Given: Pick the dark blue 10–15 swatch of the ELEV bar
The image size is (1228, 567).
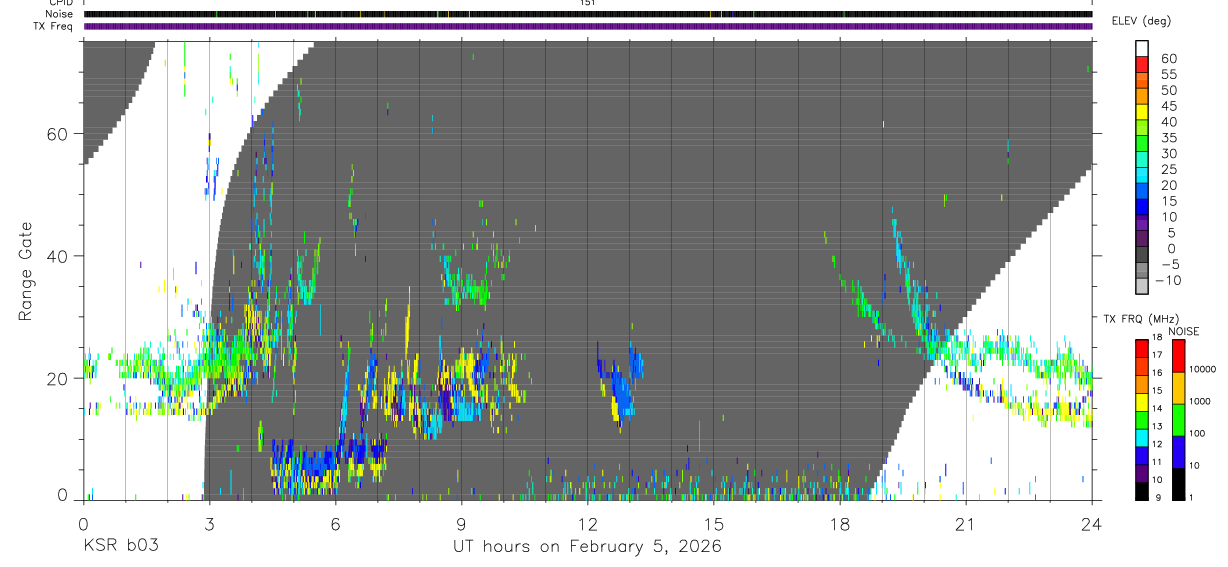Looking at the screenshot, I should coord(1142,207).
